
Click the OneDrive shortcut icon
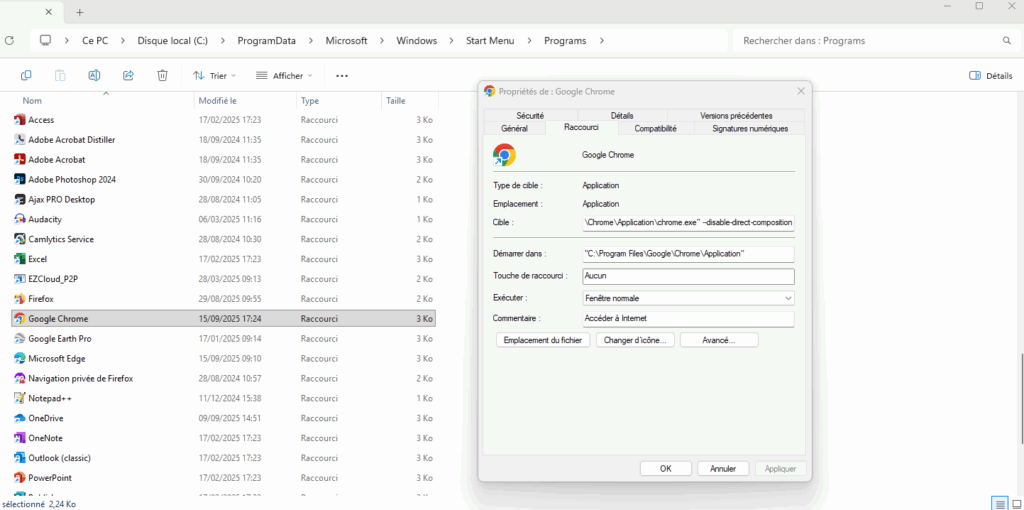click(20, 419)
